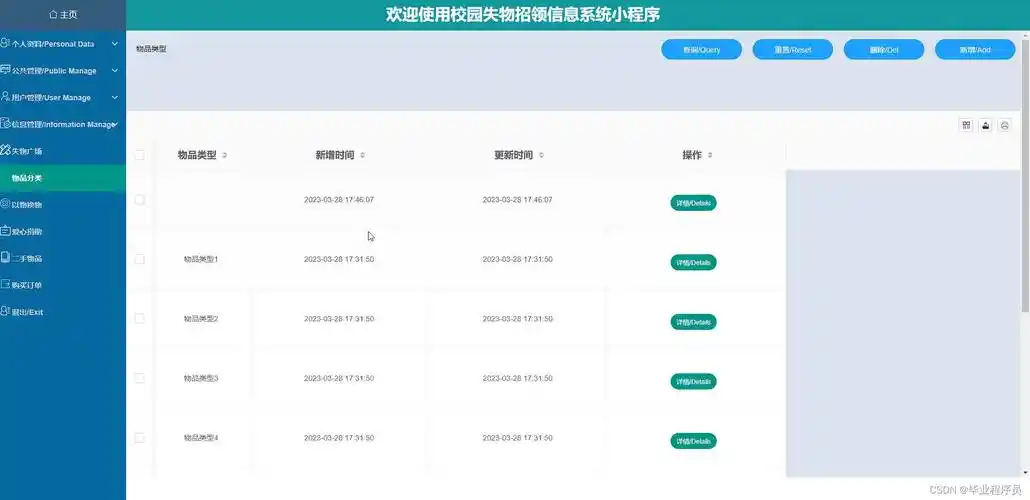Open 详情/Details for 物品类型1
1030x500 pixels.
(693, 262)
